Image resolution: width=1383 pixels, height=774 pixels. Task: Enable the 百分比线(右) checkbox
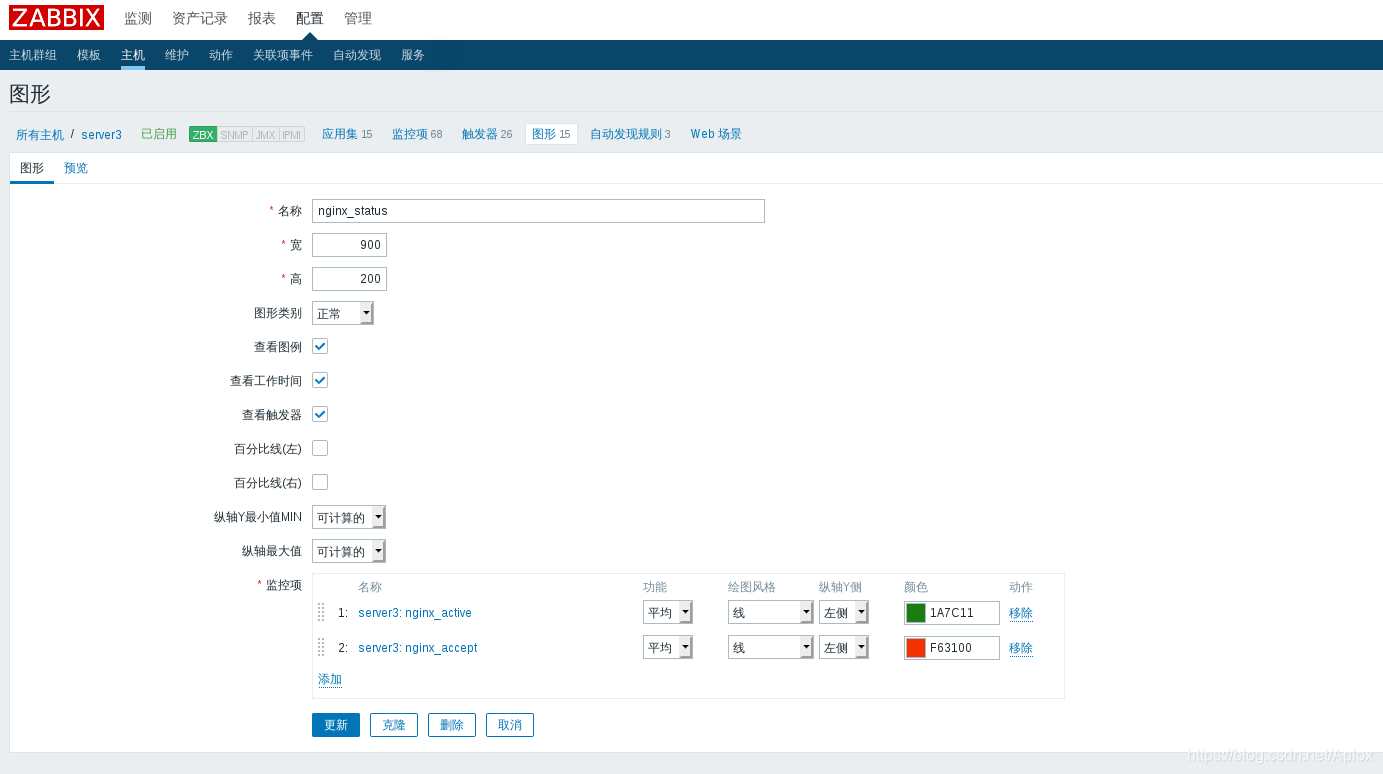click(x=320, y=482)
